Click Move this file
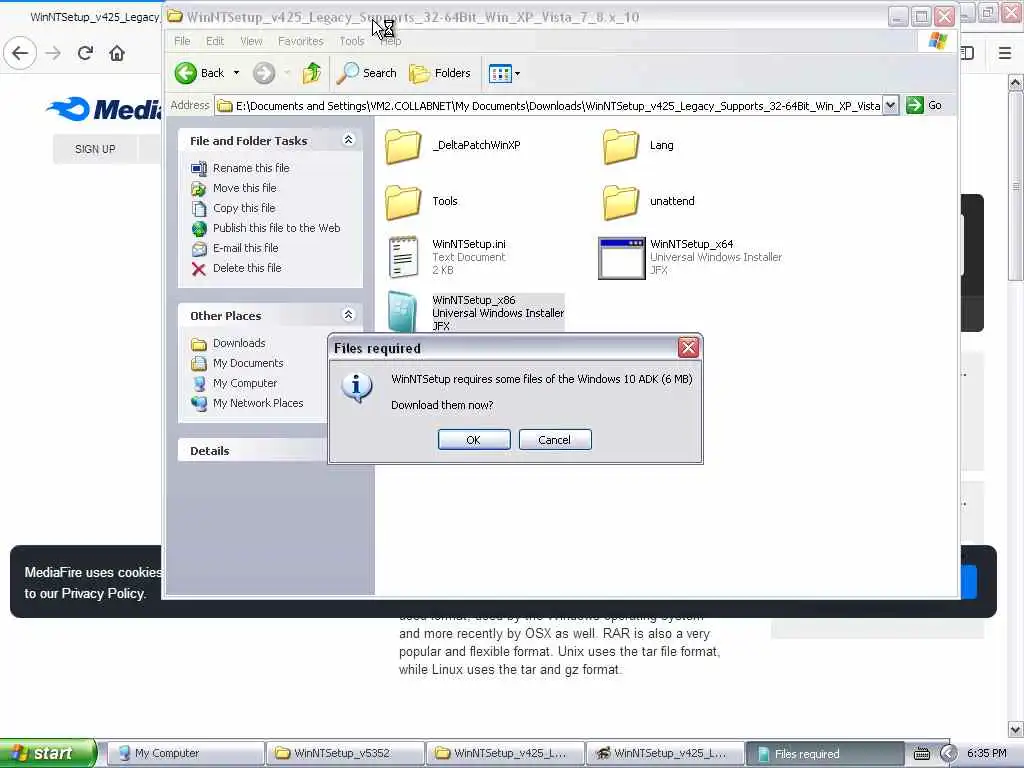The image size is (1024, 768). pyautogui.click(x=244, y=188)
